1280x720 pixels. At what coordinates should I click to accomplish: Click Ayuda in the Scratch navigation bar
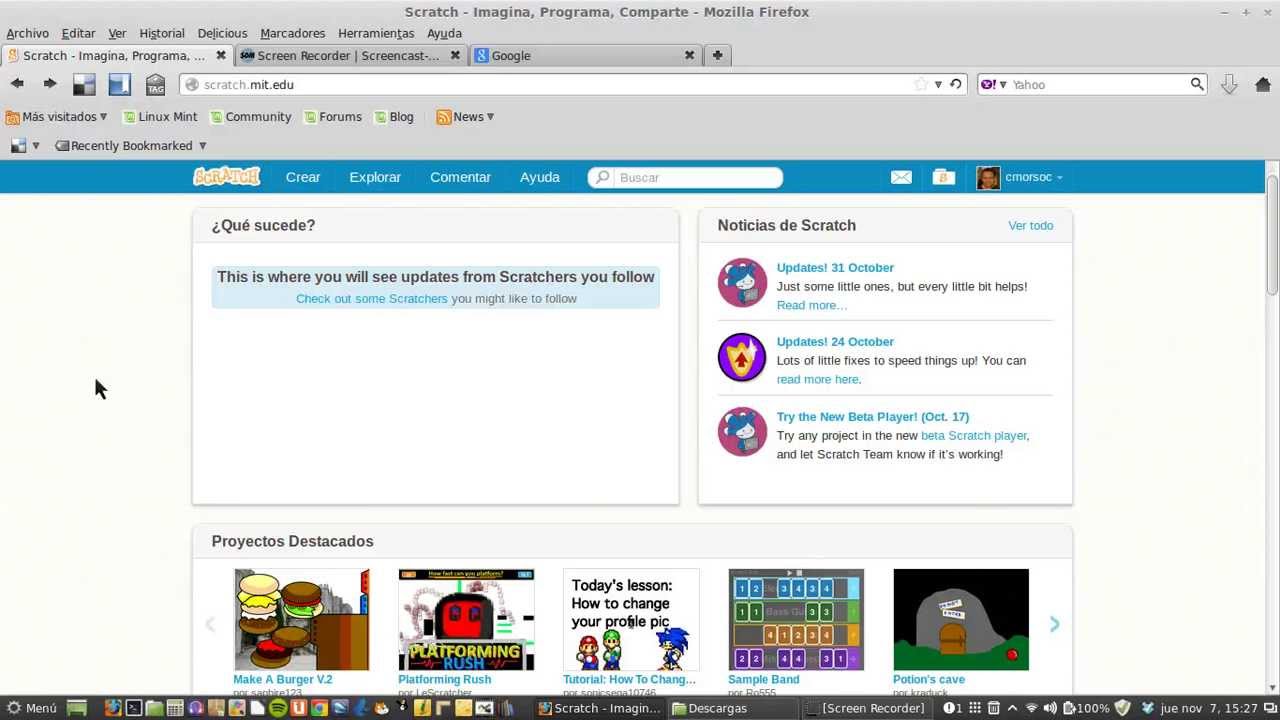coord(540,177)
